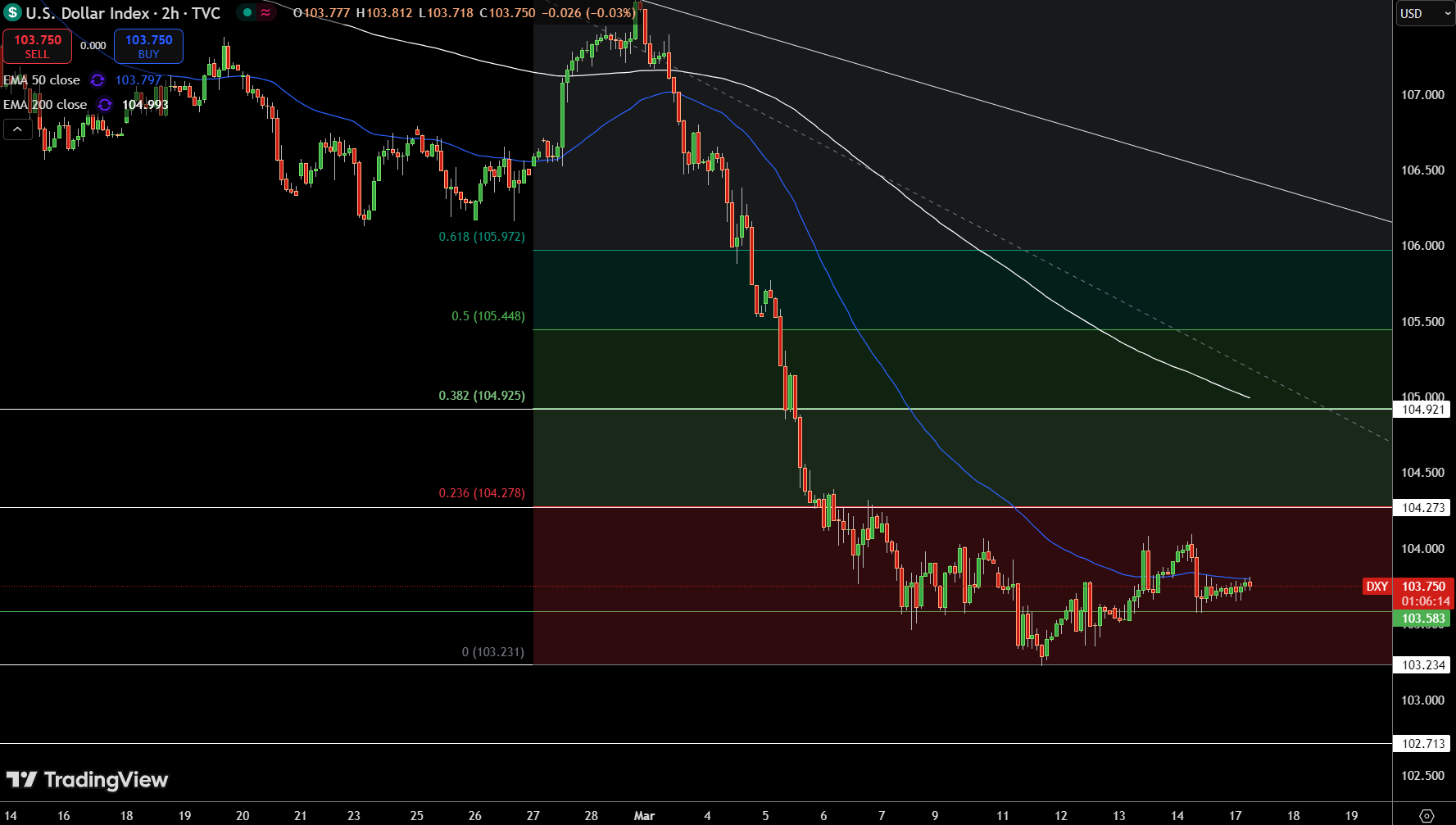Click the Open price value O103.777
The width and height of the screenshot is (1456, 825).
click(322, 13)
